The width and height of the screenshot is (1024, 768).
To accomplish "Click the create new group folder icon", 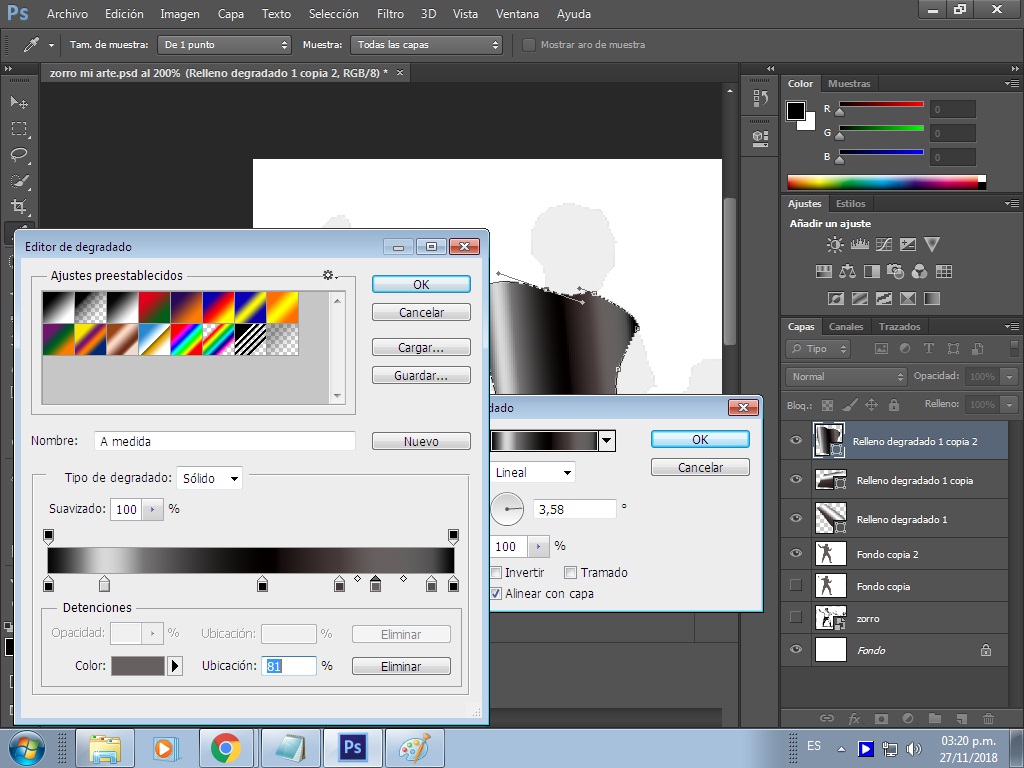I will [935, 718].
